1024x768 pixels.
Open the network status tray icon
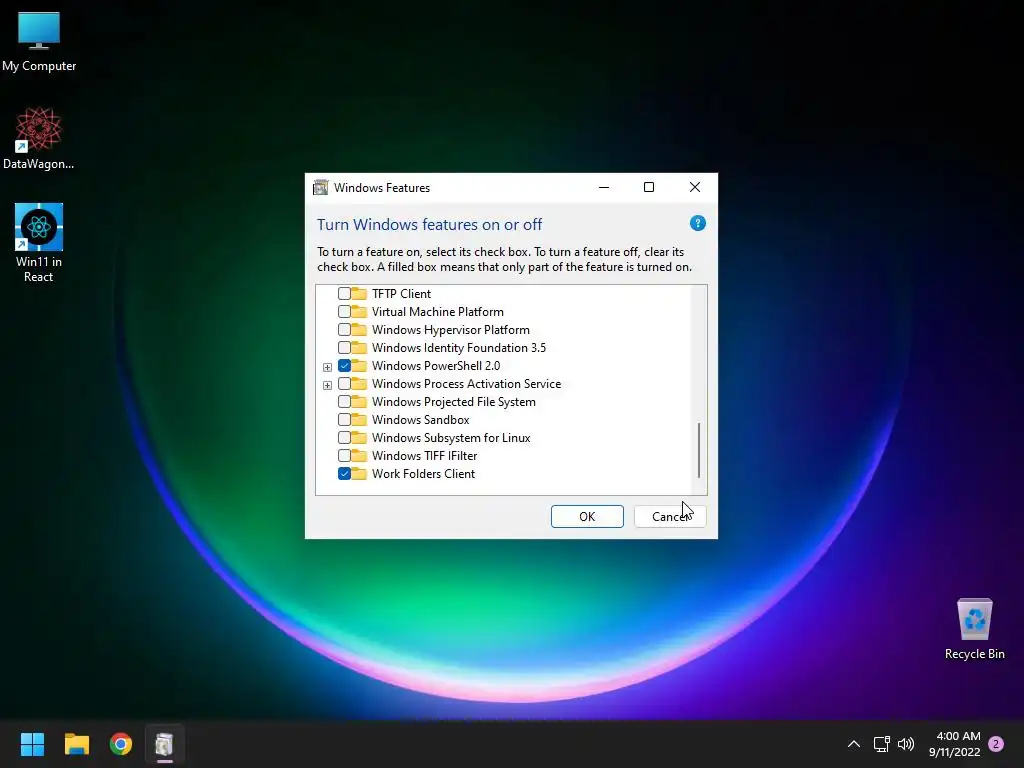pos(882,744)
